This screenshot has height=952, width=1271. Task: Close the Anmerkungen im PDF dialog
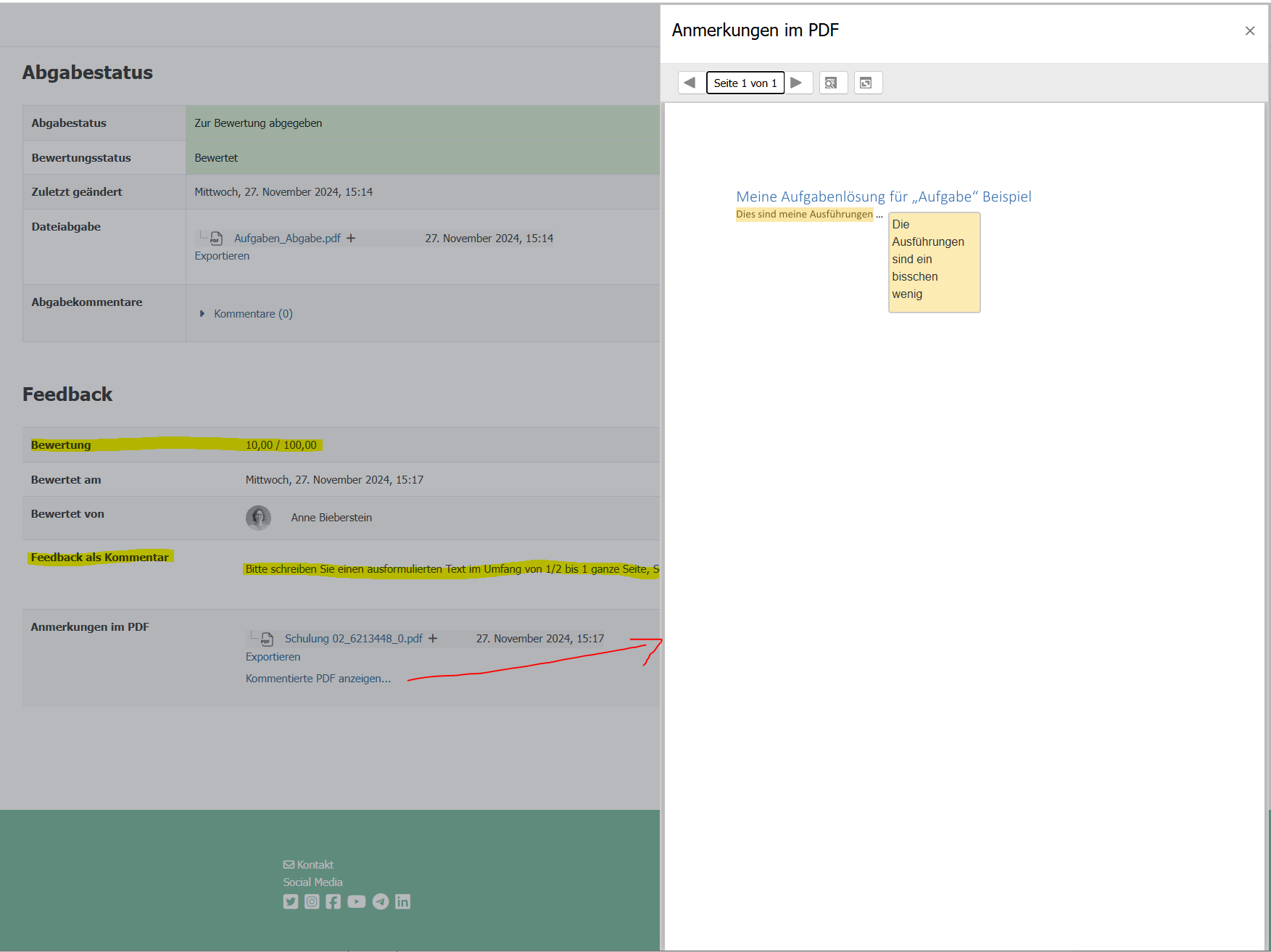[x=1249, y=31]
